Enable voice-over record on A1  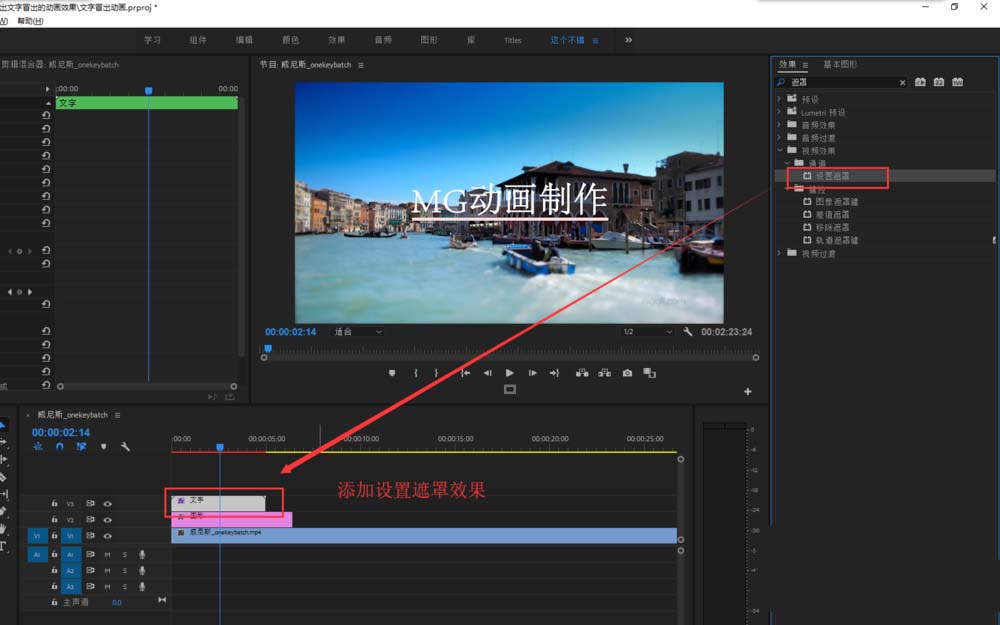coord(142,554)
